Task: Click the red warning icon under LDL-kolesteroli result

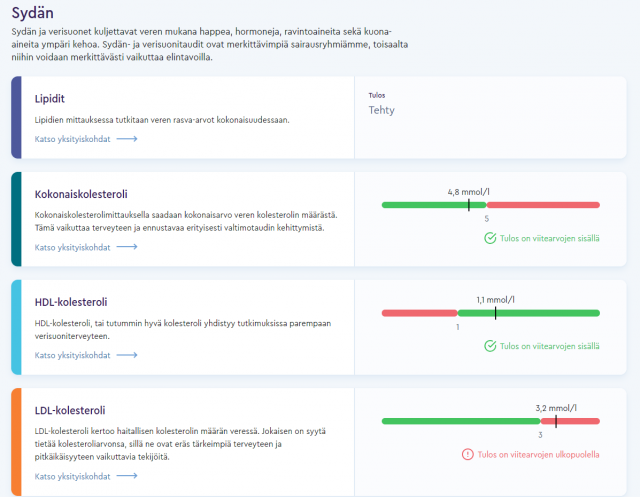Action: click(467, 454)
